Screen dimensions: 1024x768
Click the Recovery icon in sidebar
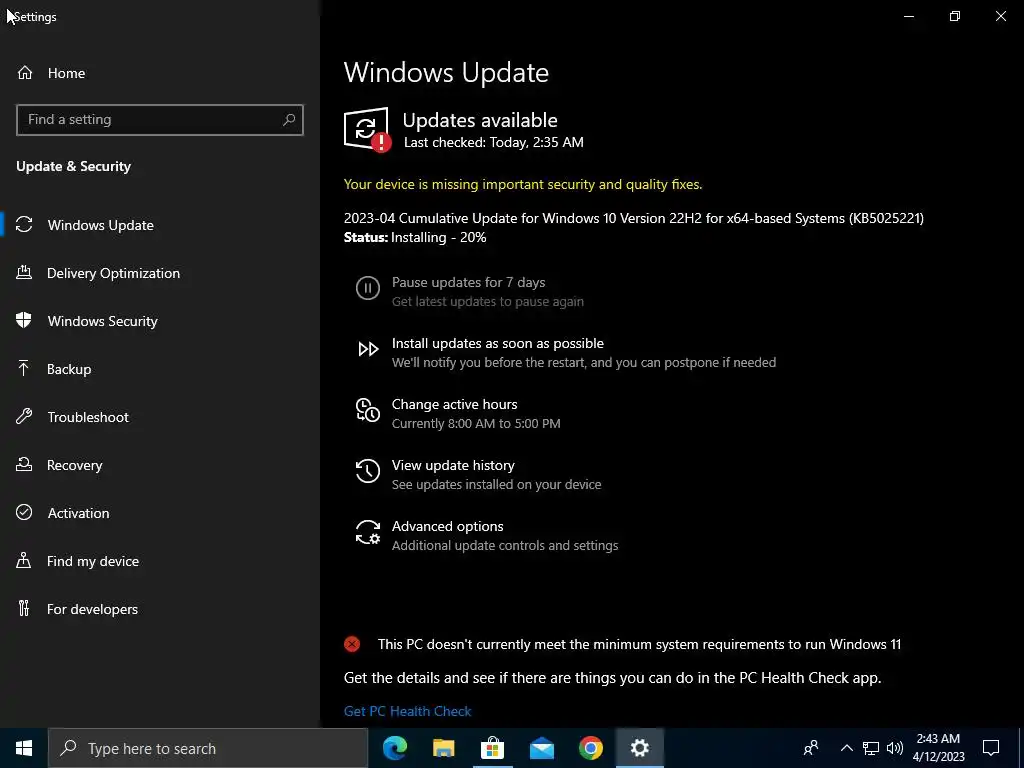(x=24, y=464)
